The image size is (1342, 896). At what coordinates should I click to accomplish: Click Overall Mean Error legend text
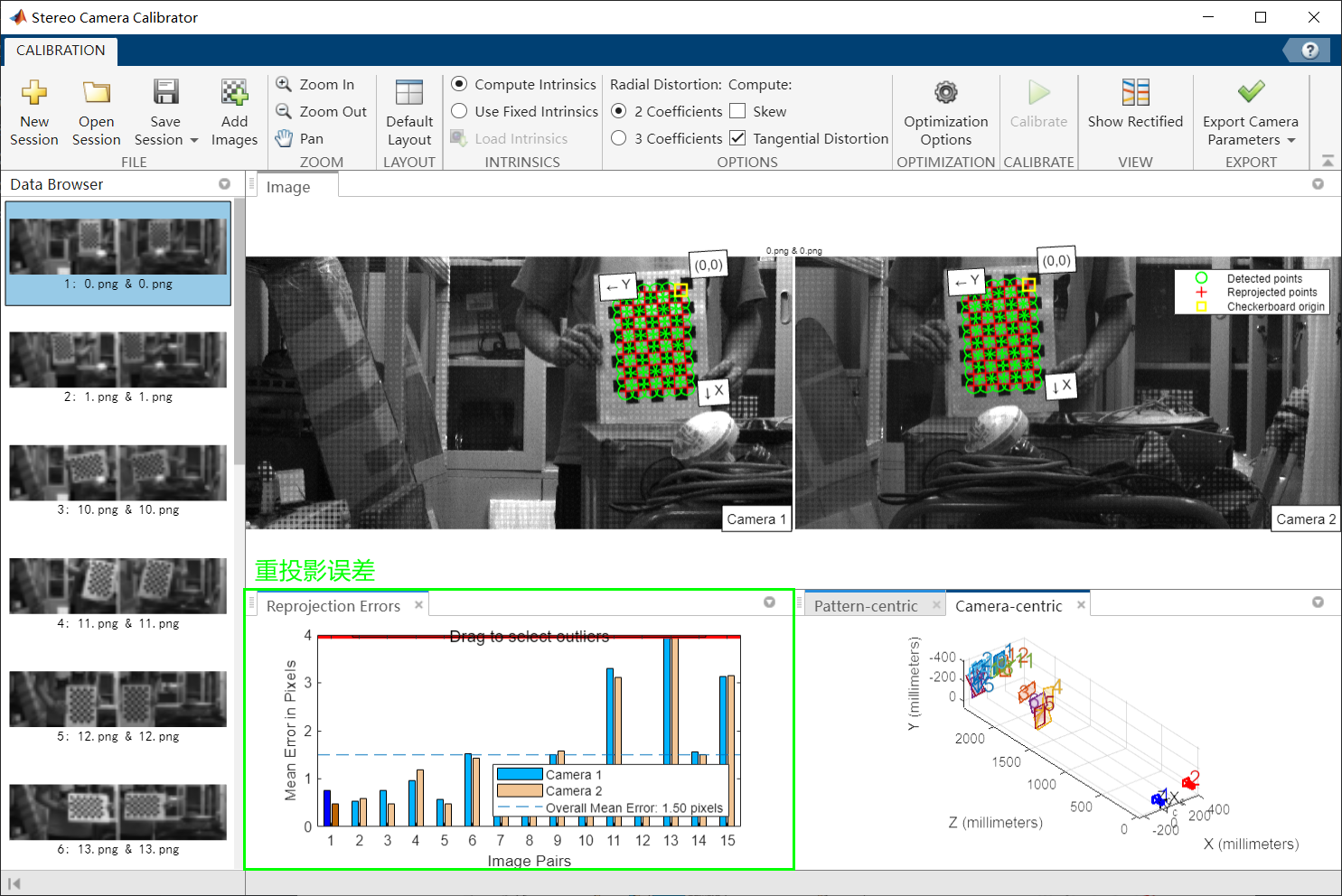[634, 807]
